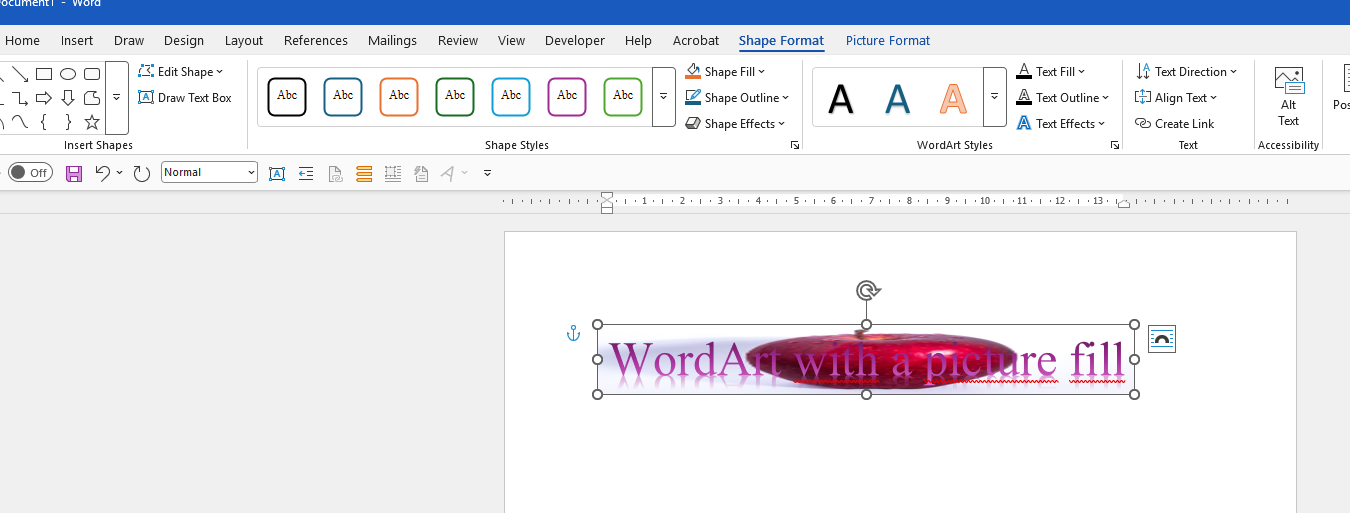This screenshot has width=1350, height=513.
Task: Apply the orange-outlined Abc shape style
Action: click(399, 97)
